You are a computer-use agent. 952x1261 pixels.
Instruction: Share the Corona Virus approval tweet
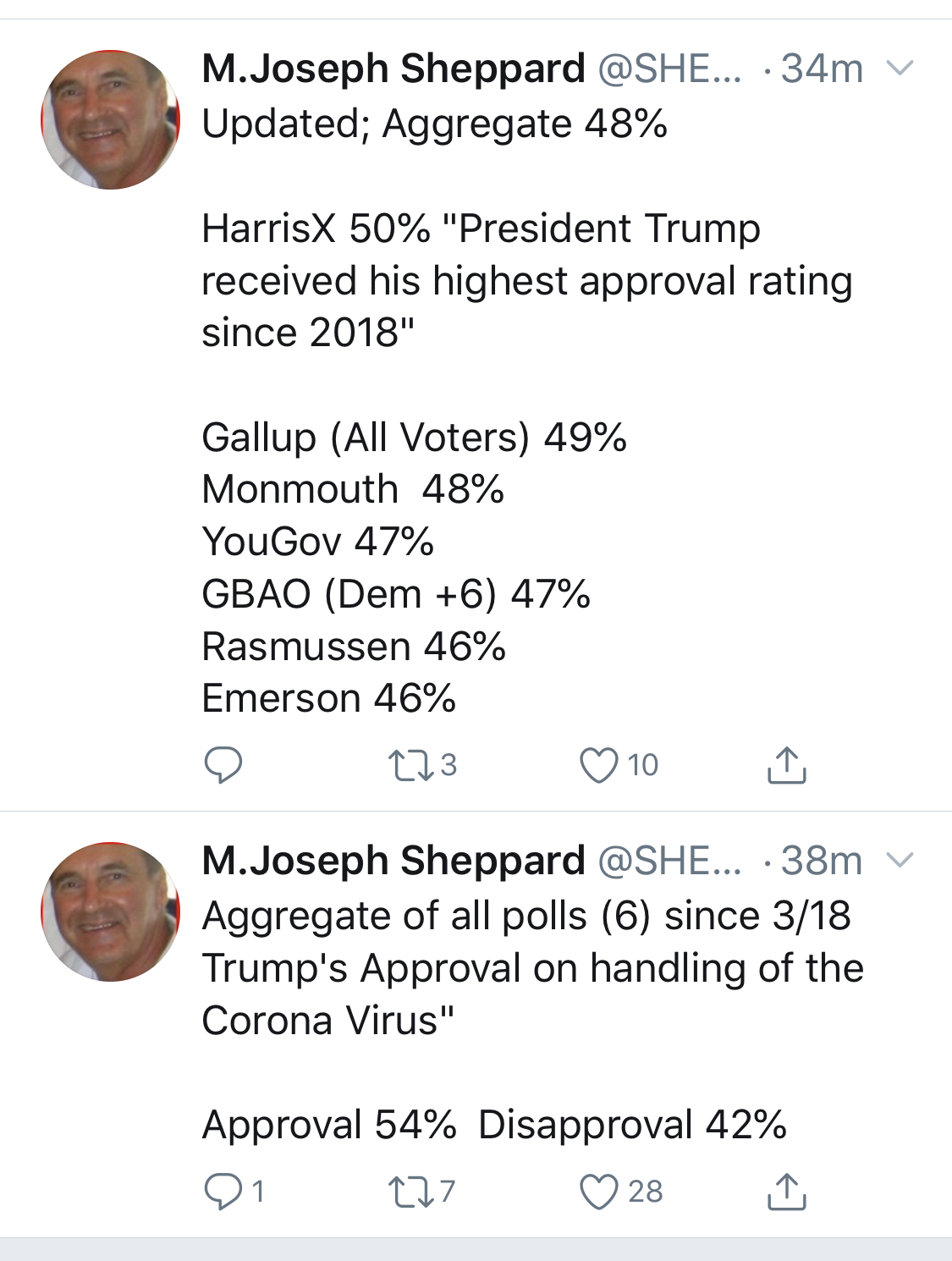click(x=786, y=1192)
